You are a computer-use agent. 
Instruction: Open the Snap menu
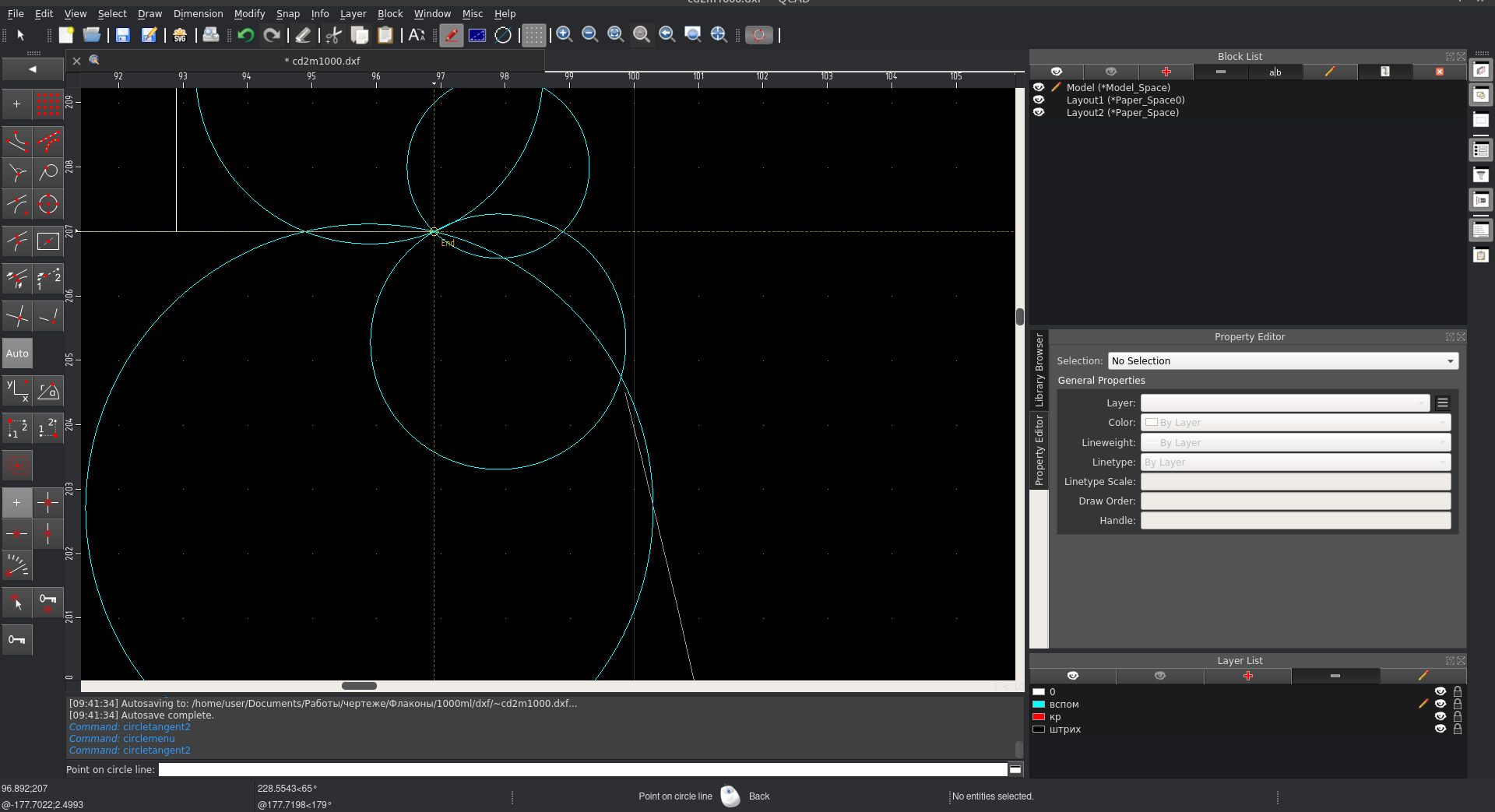pyautogui.click(x=288, y=13)
